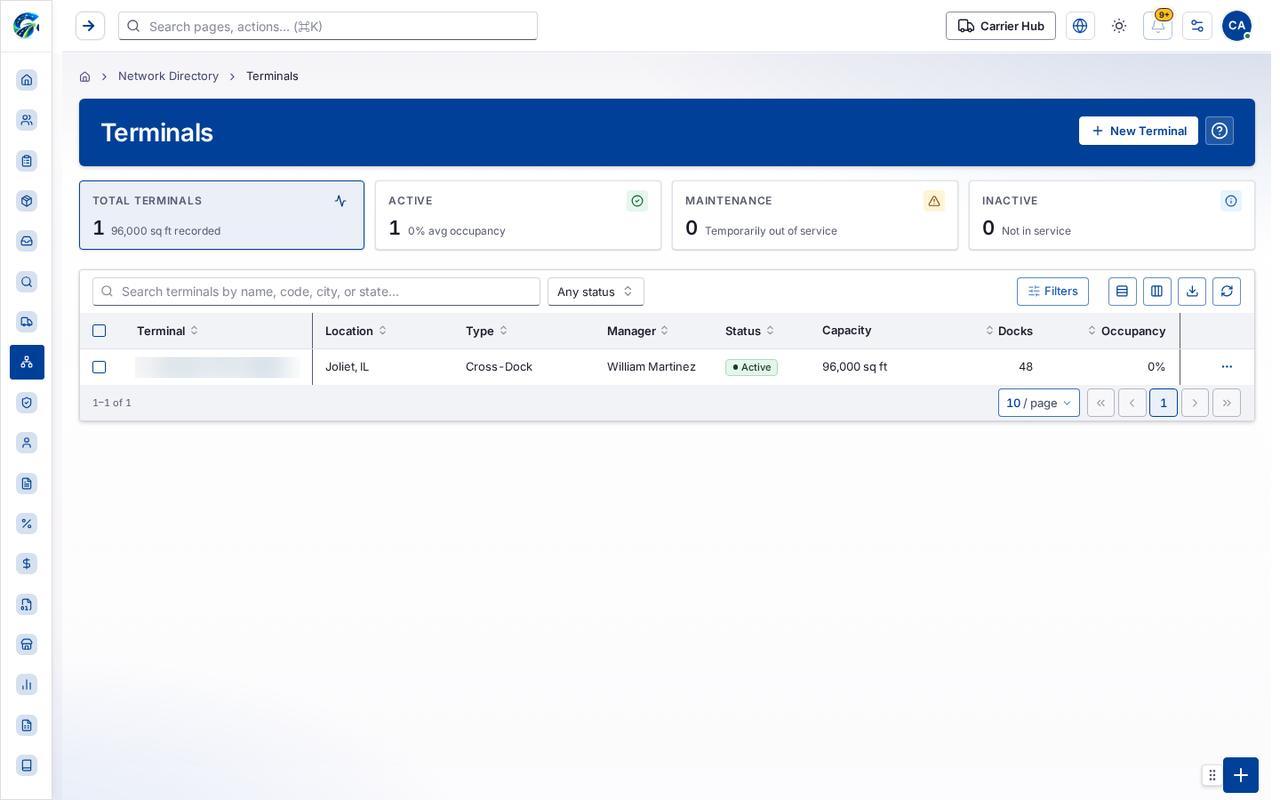Screen dimensions: 1280x800
Task: Open the inbox tray icon in the sidebar
Action: tap(27, 241)
